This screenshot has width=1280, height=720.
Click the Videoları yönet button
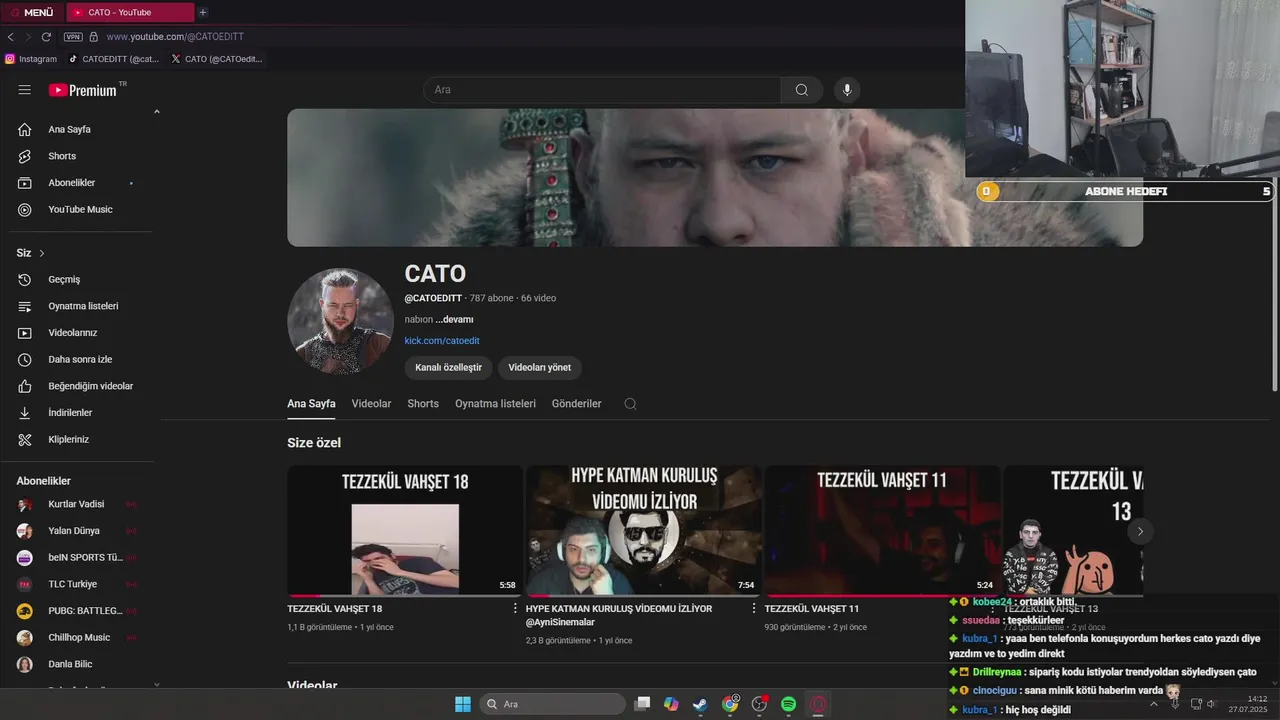539,367
